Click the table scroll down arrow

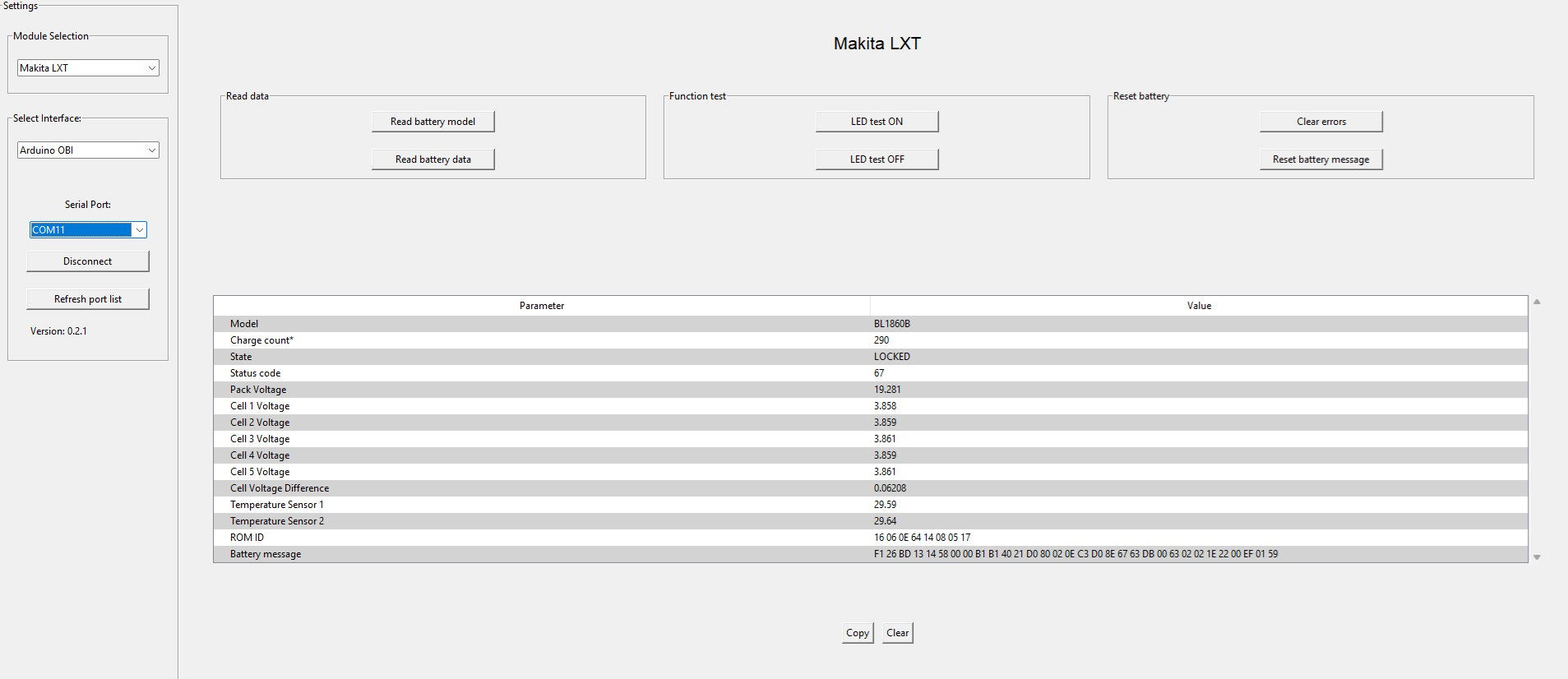pyautogui.click(x=1537, y=557)
